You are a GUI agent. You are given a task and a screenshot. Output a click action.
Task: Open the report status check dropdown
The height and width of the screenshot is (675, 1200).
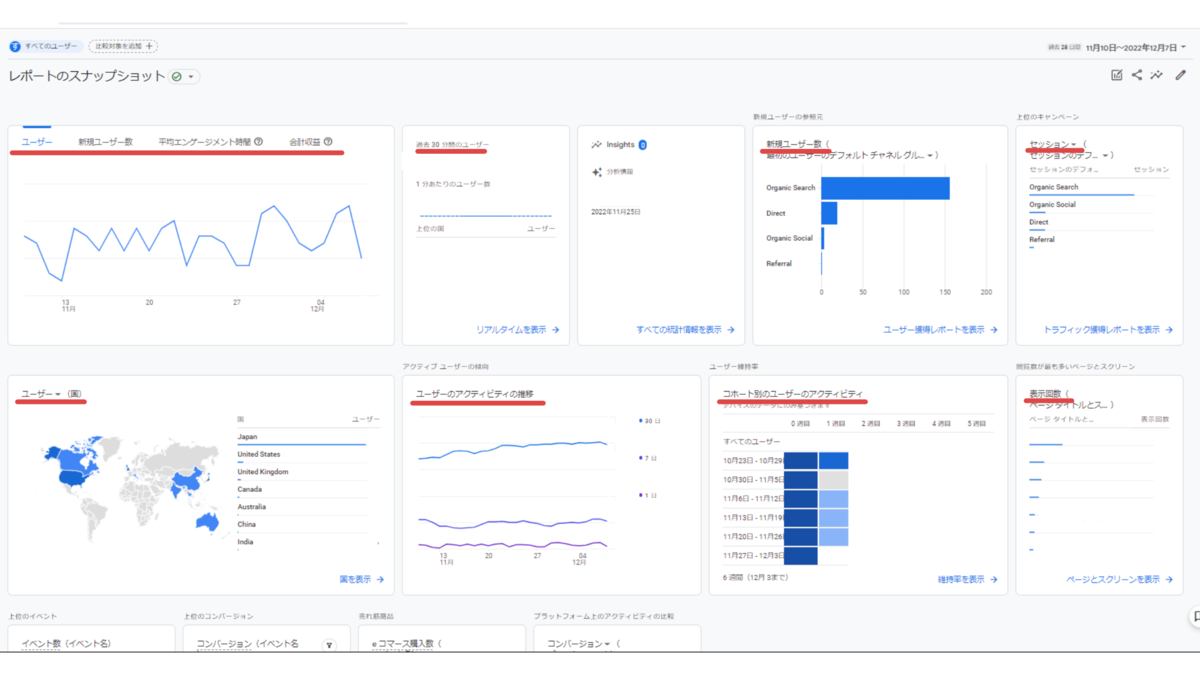tap(184, 76)
